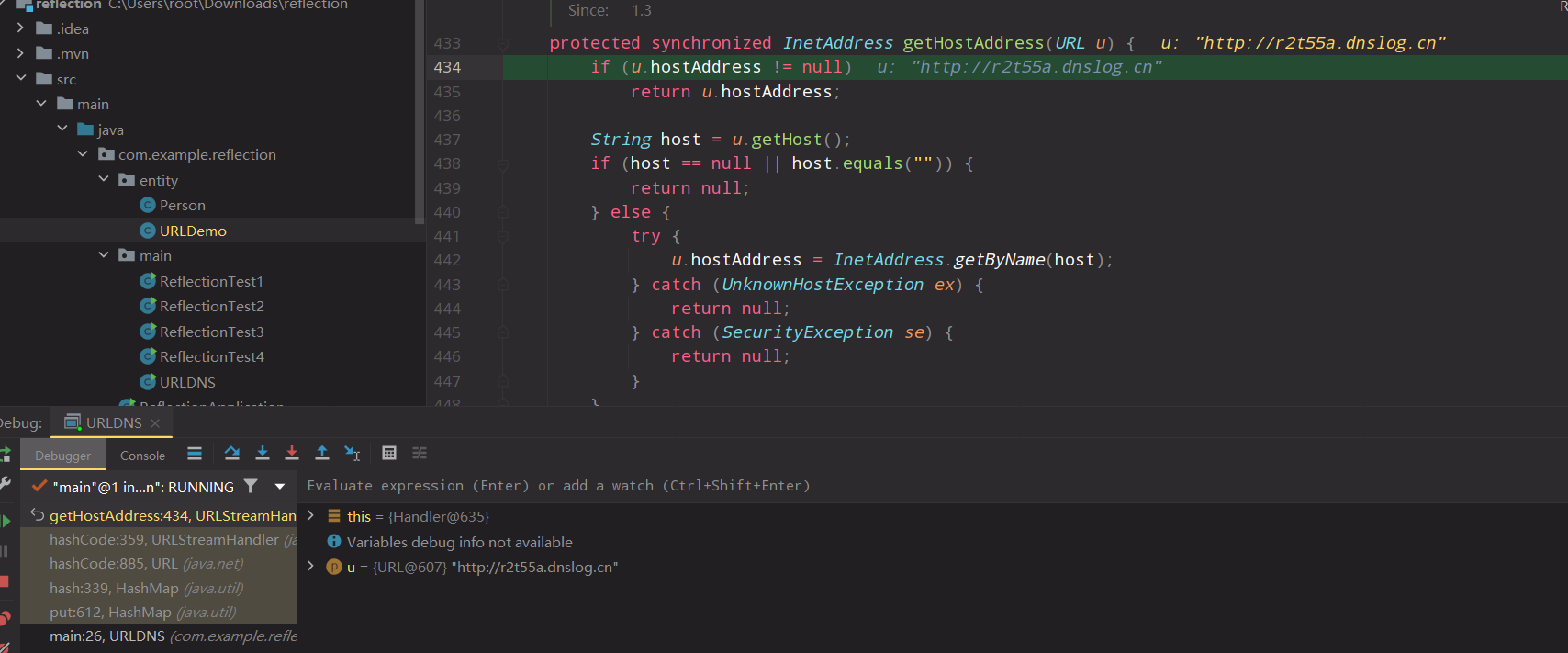Click the Run to Cursor icon

coord(353,453)
